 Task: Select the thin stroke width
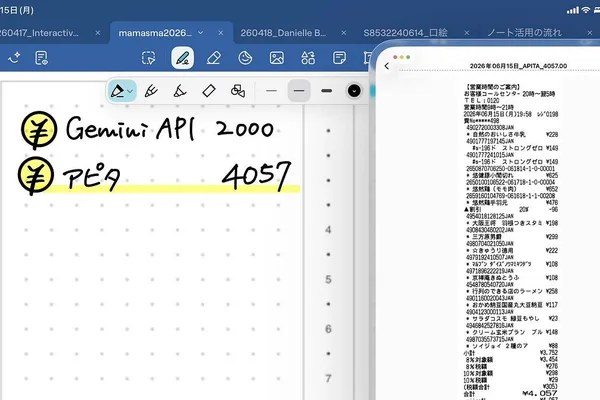271,91
